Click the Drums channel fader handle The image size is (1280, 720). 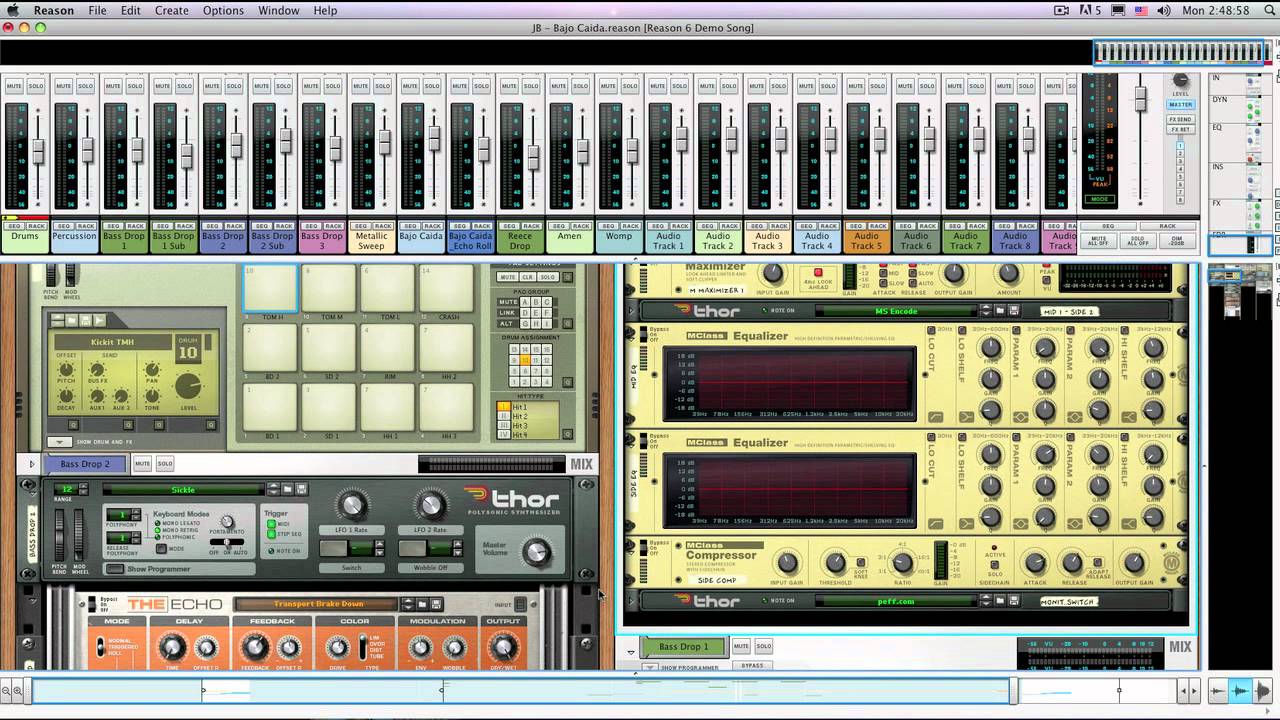[x=38, y=152]
